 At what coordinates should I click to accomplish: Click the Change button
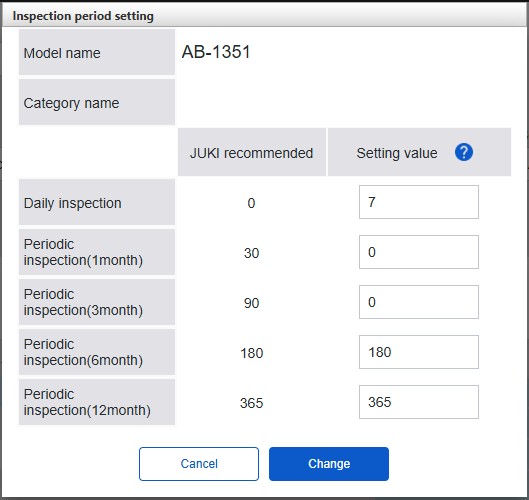(329, 464)
